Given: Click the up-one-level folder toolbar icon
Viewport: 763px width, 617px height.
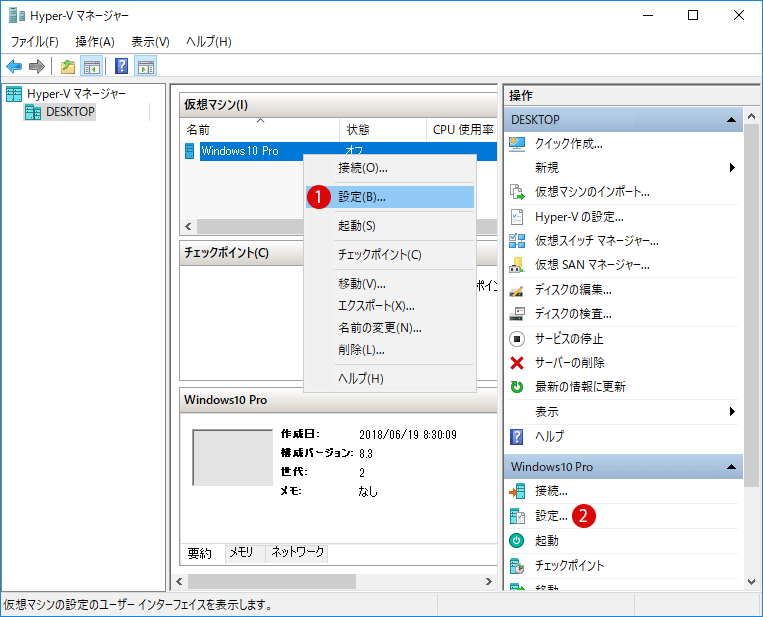Looking at the screenshot, I should [68, 66].
